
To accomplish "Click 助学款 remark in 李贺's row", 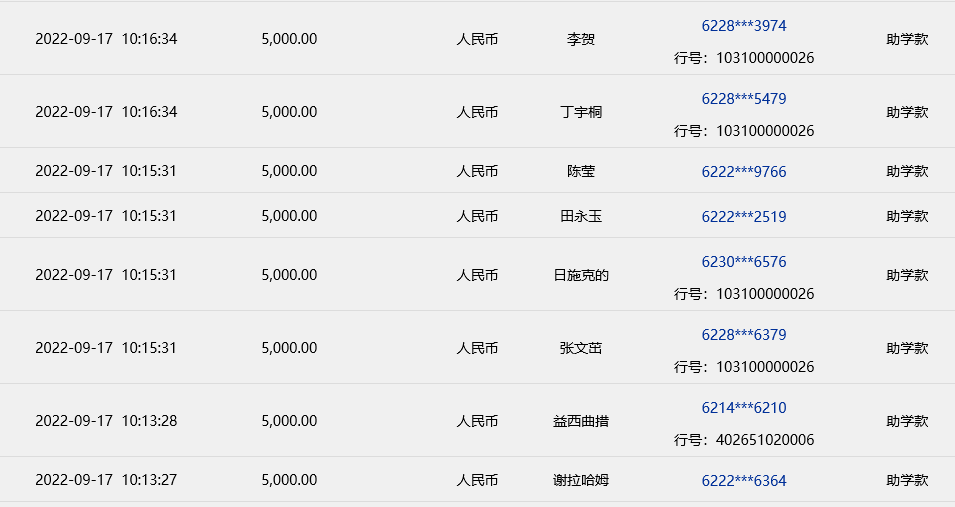I will [x=907, y=40].
